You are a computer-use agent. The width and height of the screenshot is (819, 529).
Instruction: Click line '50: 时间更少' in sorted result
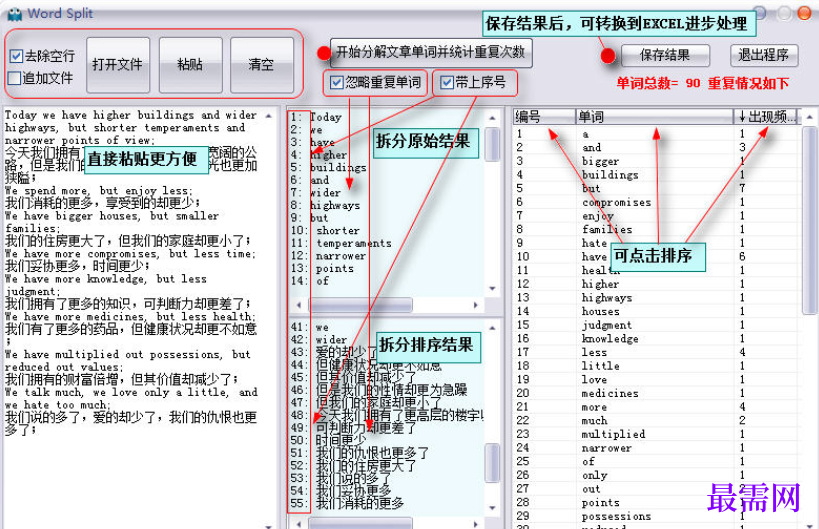click(x=329, y=440)
